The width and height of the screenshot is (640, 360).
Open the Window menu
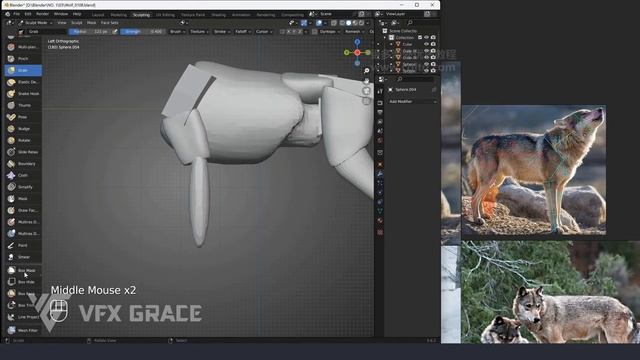click(x=61, y=14)
